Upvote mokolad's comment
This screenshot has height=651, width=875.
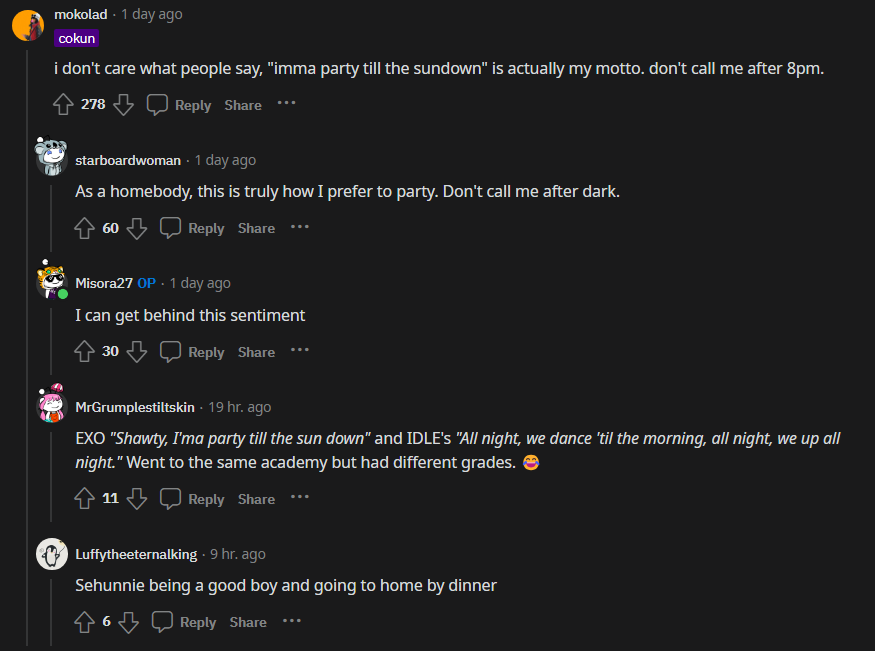pos(63,104)
